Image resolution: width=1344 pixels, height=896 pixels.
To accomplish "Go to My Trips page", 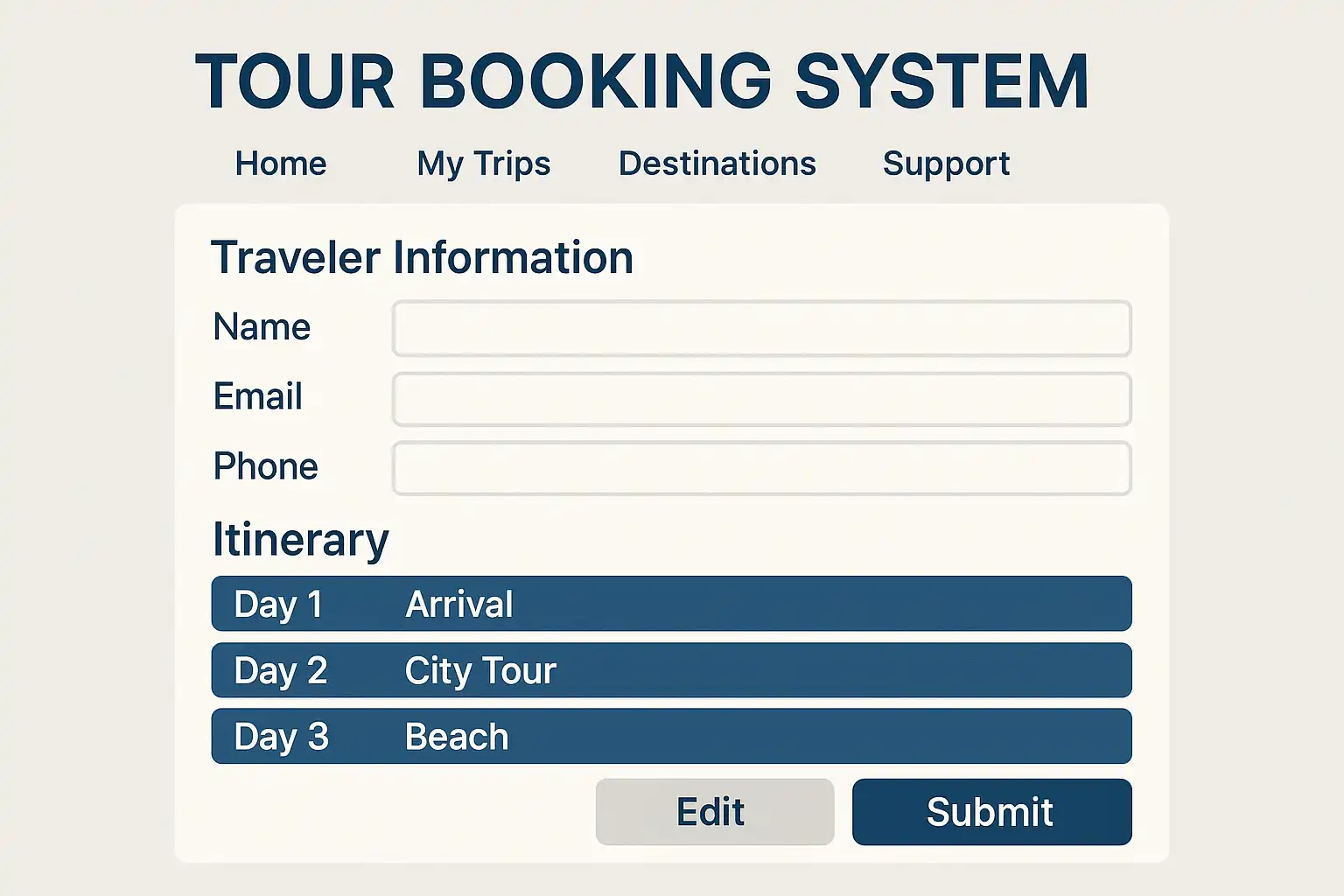I will tap(483, 164).
